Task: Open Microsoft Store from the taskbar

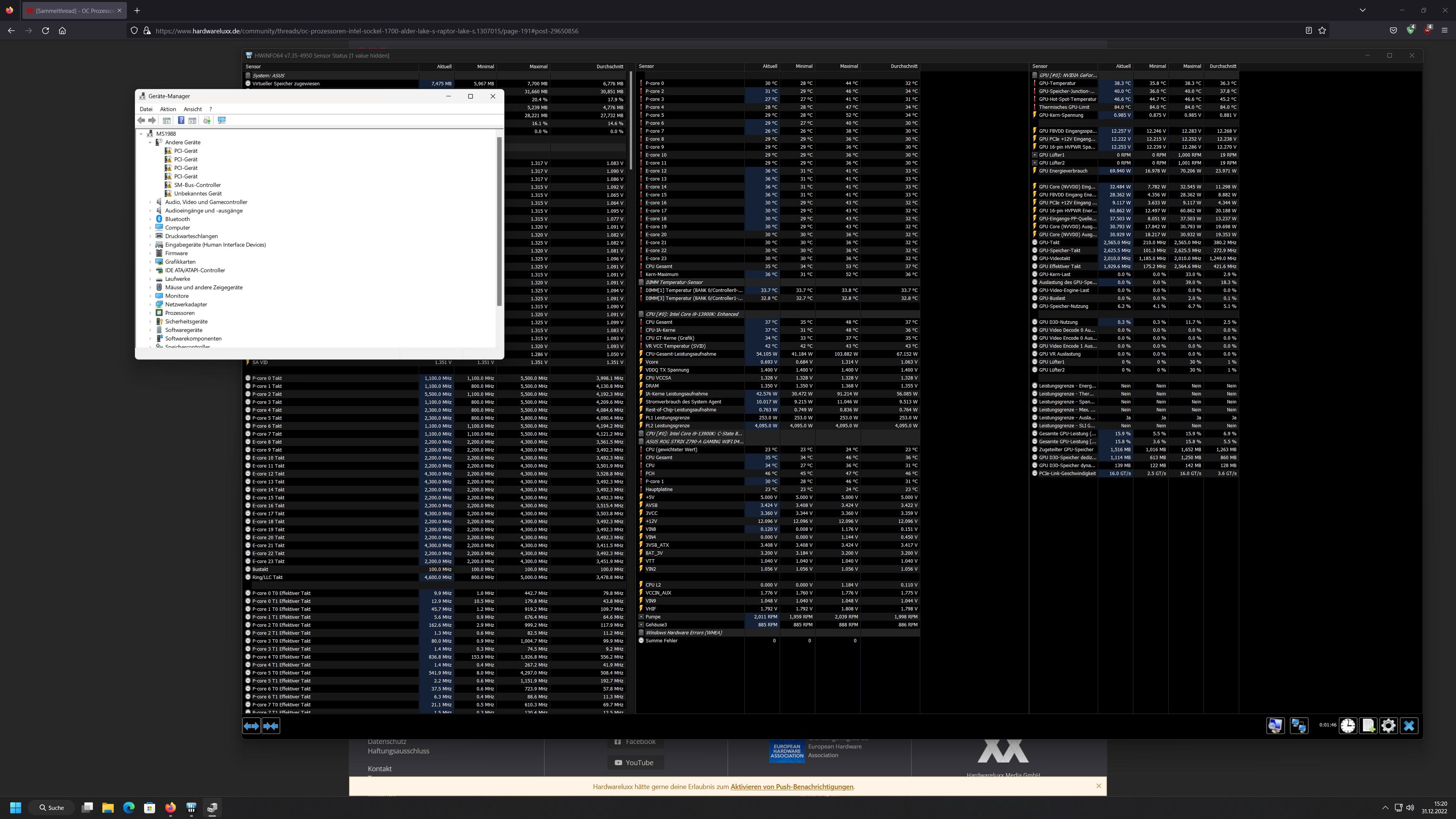Action: pyautogui.click(x=150, y=808)
